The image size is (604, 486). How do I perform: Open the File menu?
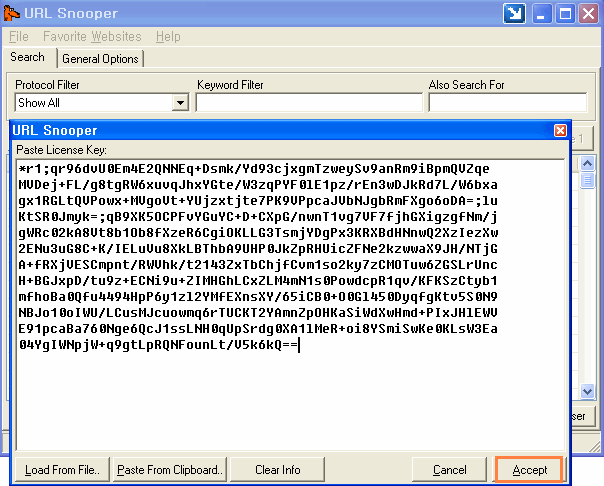pyautogui.click(x=18, y=37)
